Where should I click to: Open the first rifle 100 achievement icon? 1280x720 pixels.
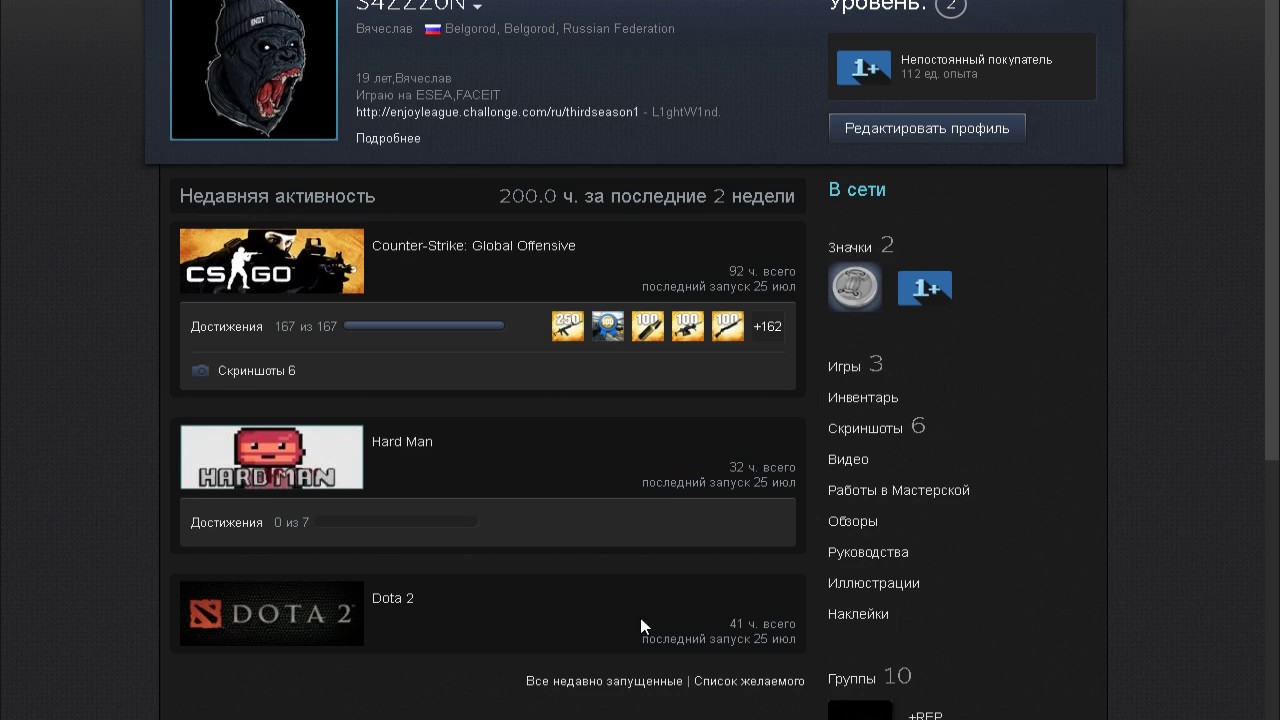648,326
